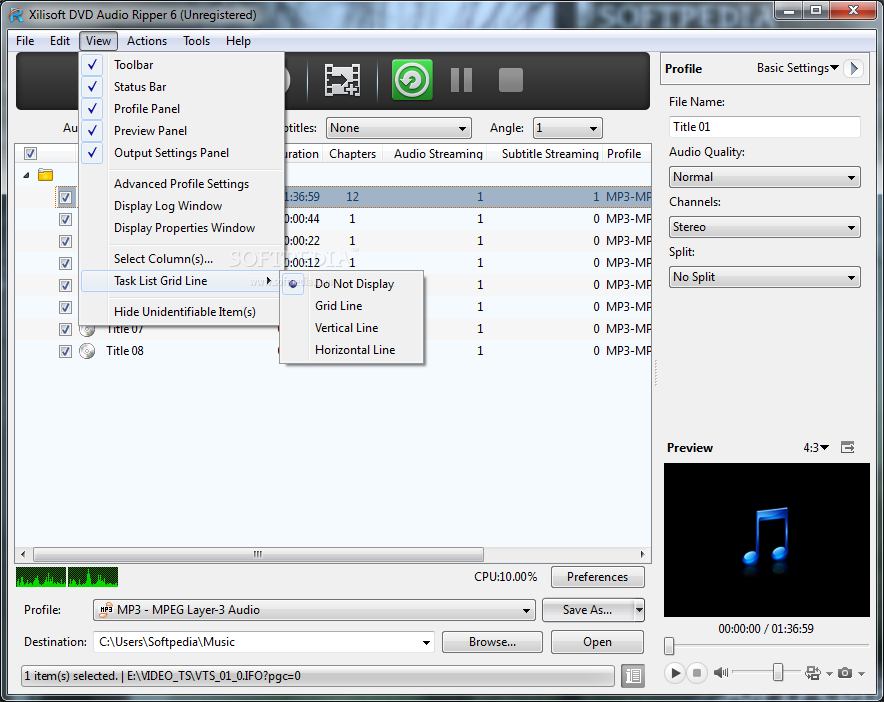
Task: Click the Preferences button
Action: tap(598, 577)
